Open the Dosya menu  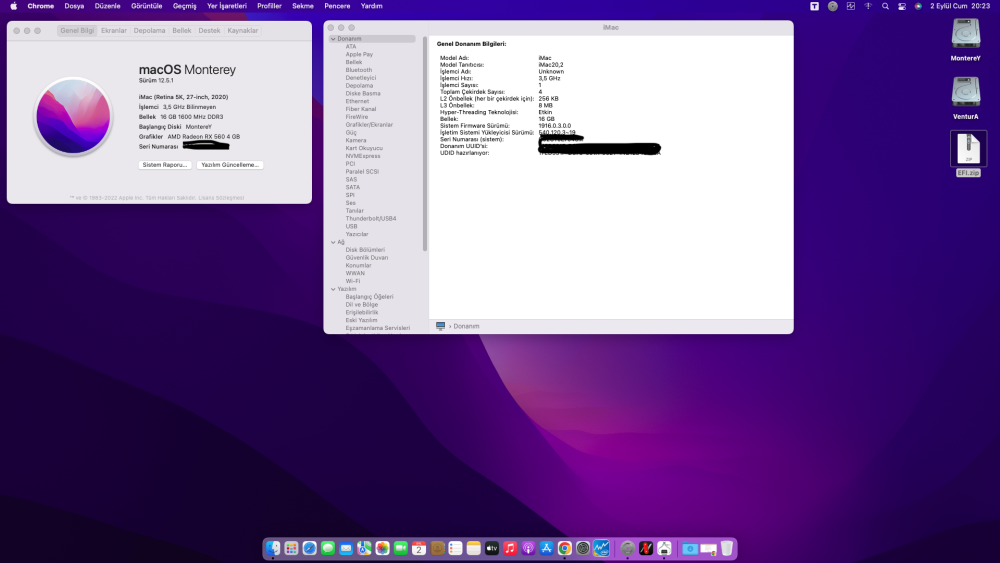coord(74,6)
